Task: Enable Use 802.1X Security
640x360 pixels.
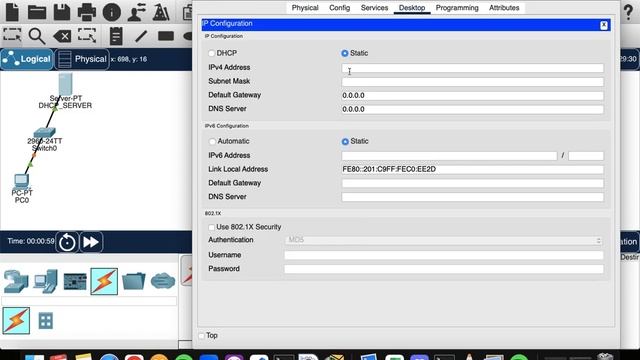Action: (x=211, y=227)
